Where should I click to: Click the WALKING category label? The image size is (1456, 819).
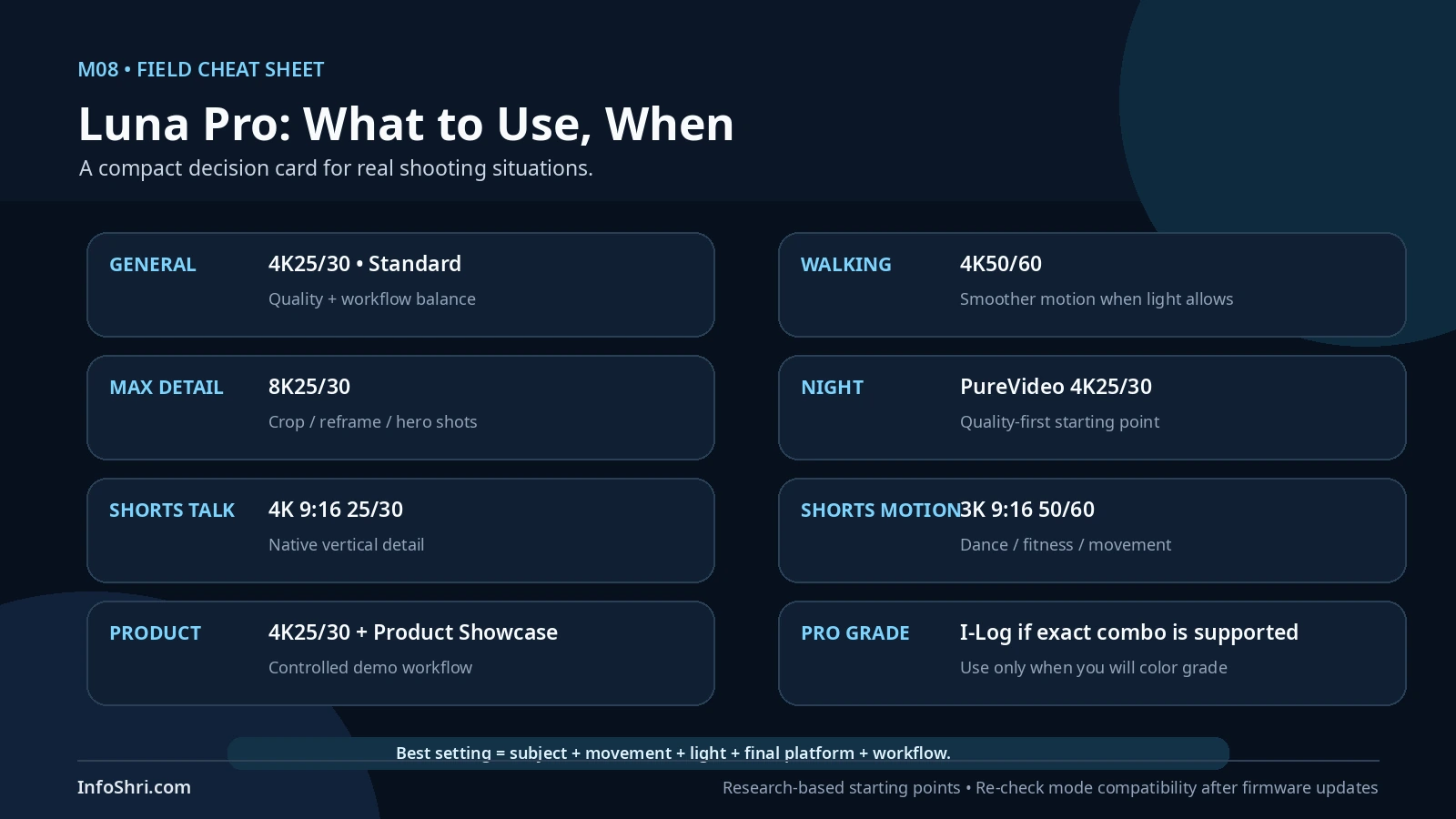(846, 265)
